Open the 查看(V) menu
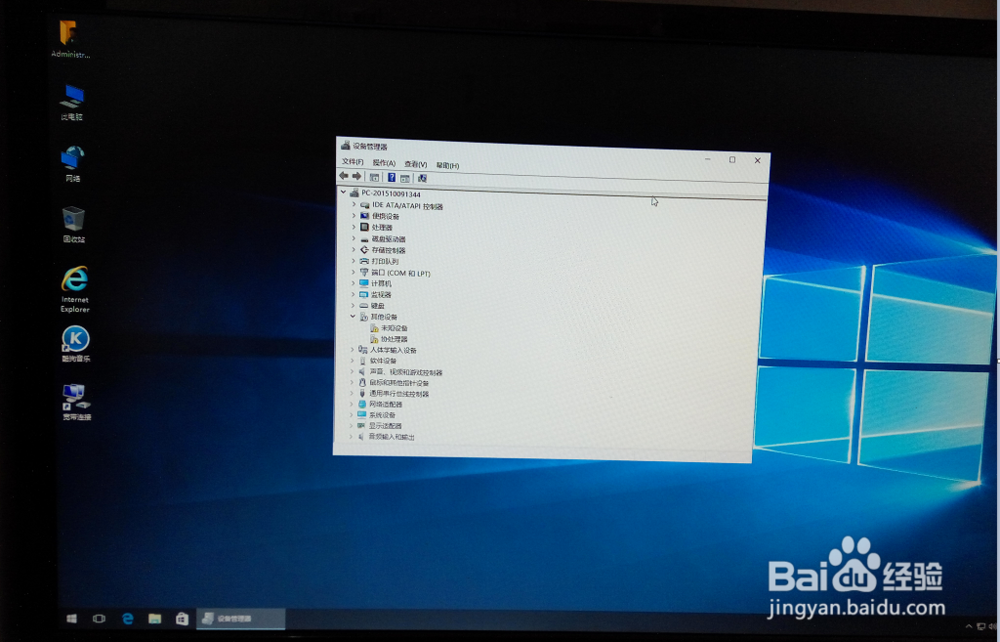The image size is (1000, 642). 417,163
